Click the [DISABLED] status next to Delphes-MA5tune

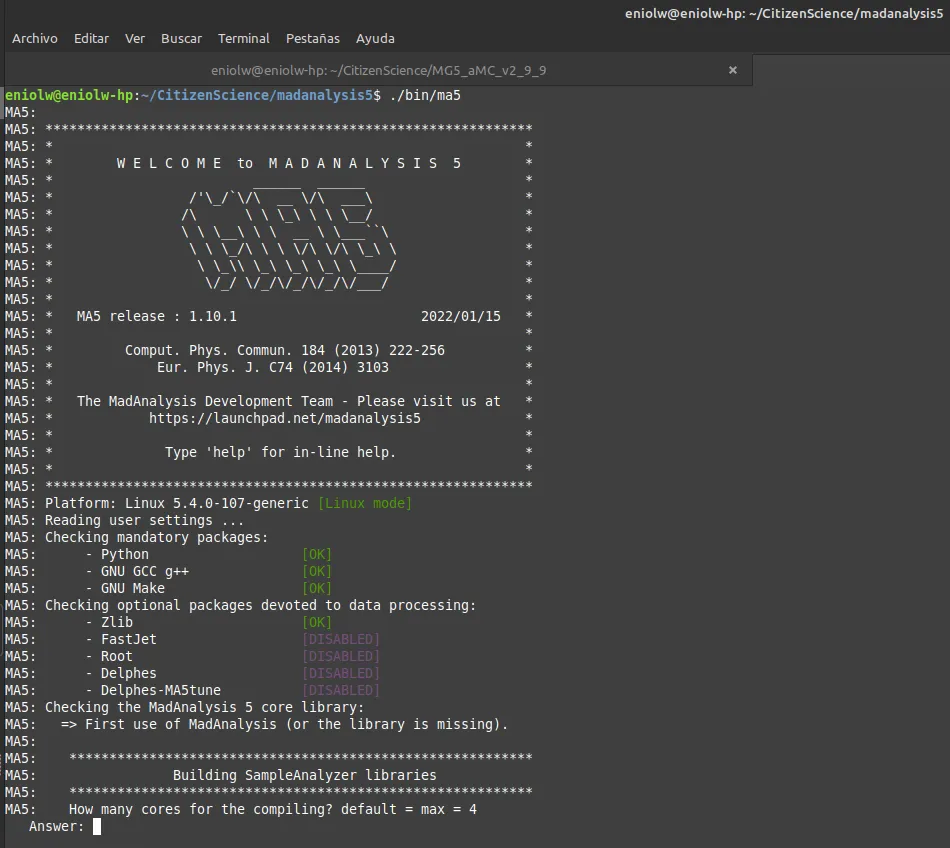click(341, 690)
